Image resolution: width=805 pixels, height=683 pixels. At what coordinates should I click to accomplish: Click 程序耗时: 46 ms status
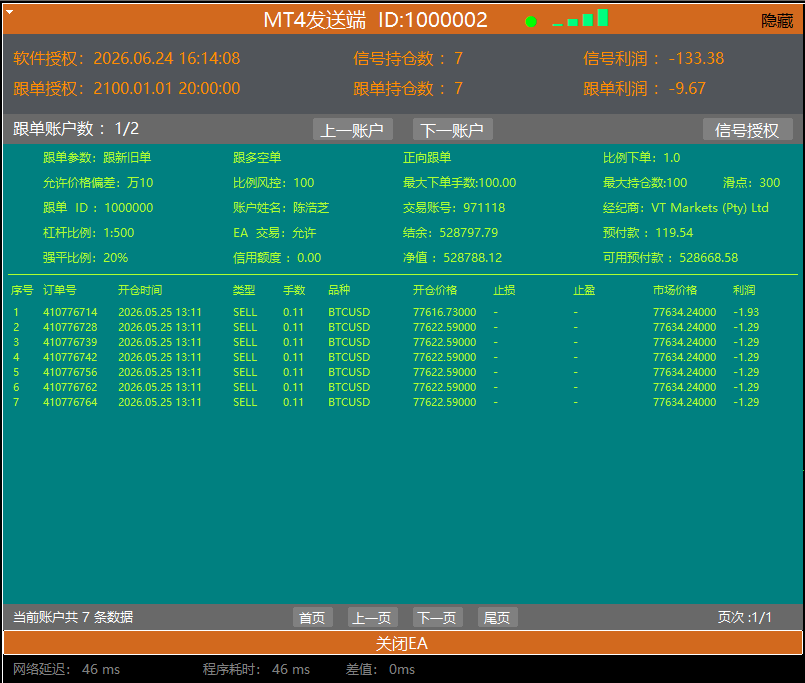coord(256,669)
